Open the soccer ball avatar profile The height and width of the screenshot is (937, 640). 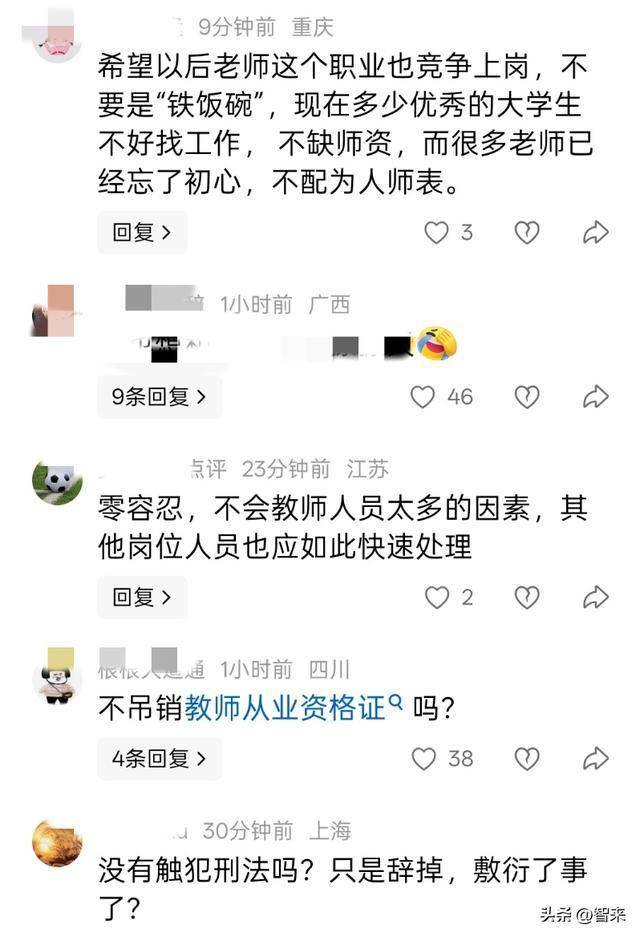tap(57, 483)
